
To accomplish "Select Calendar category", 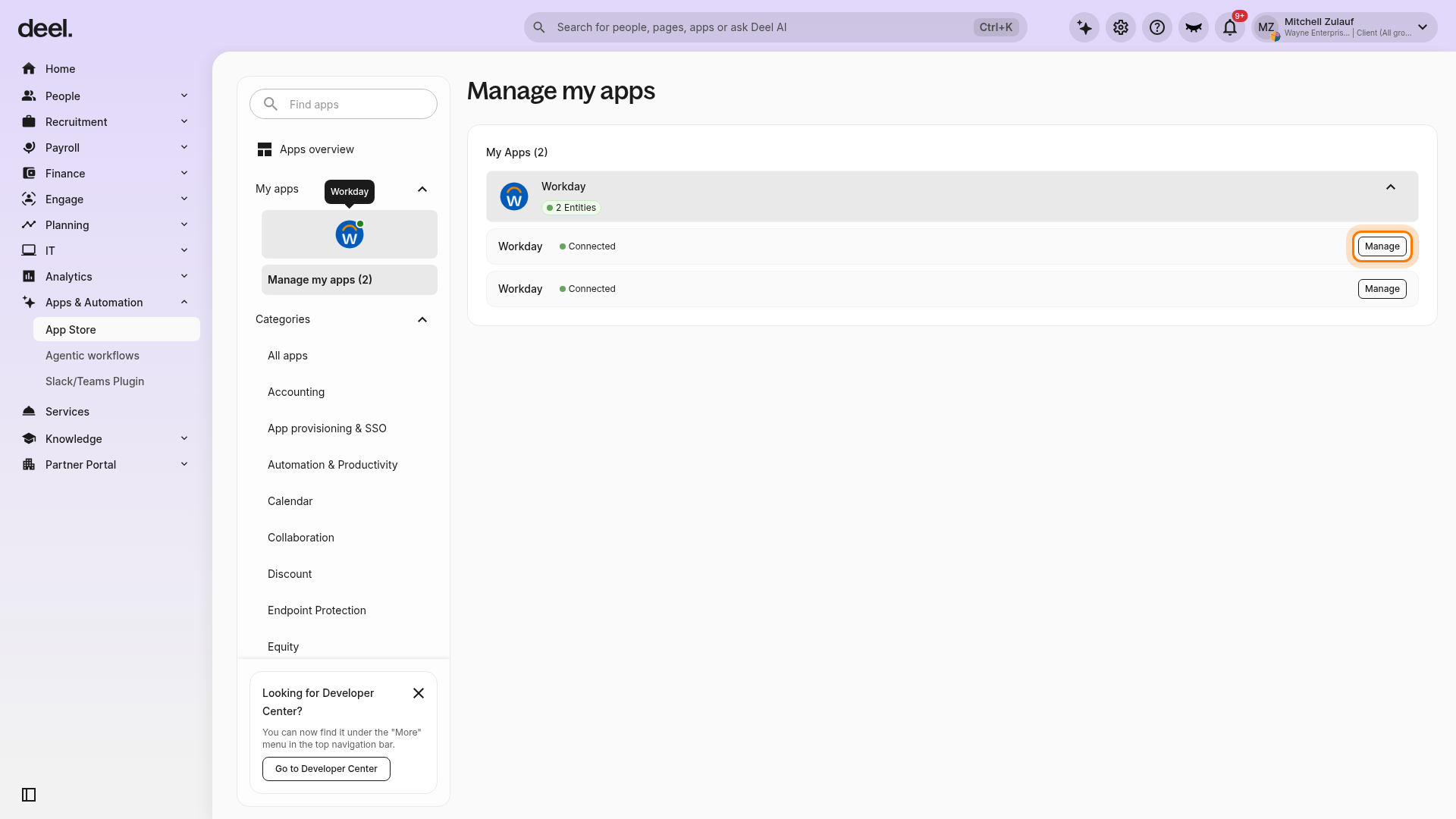I will (x=290, y=501).
